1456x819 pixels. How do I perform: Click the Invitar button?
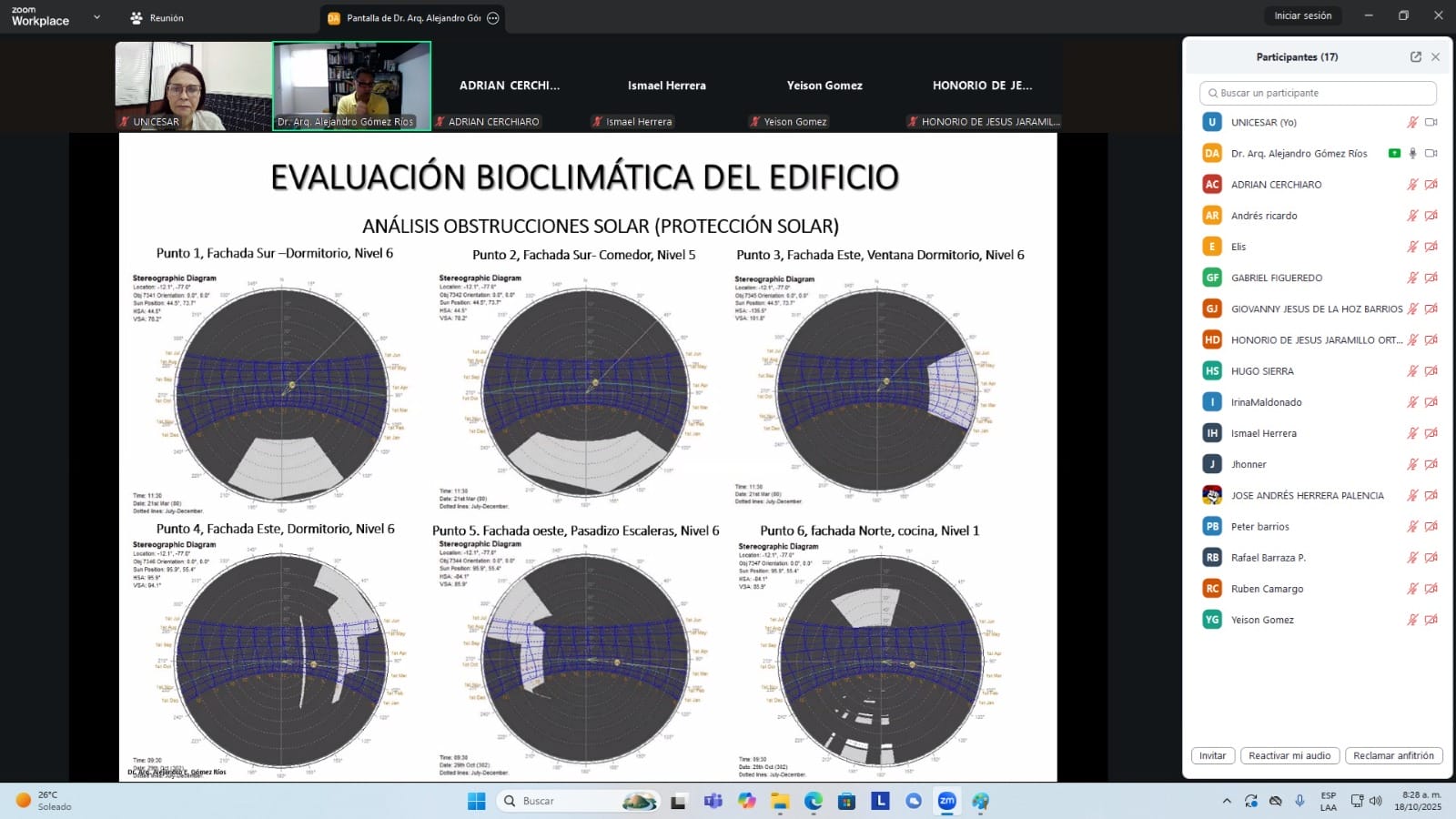(x=1212, y=755)
